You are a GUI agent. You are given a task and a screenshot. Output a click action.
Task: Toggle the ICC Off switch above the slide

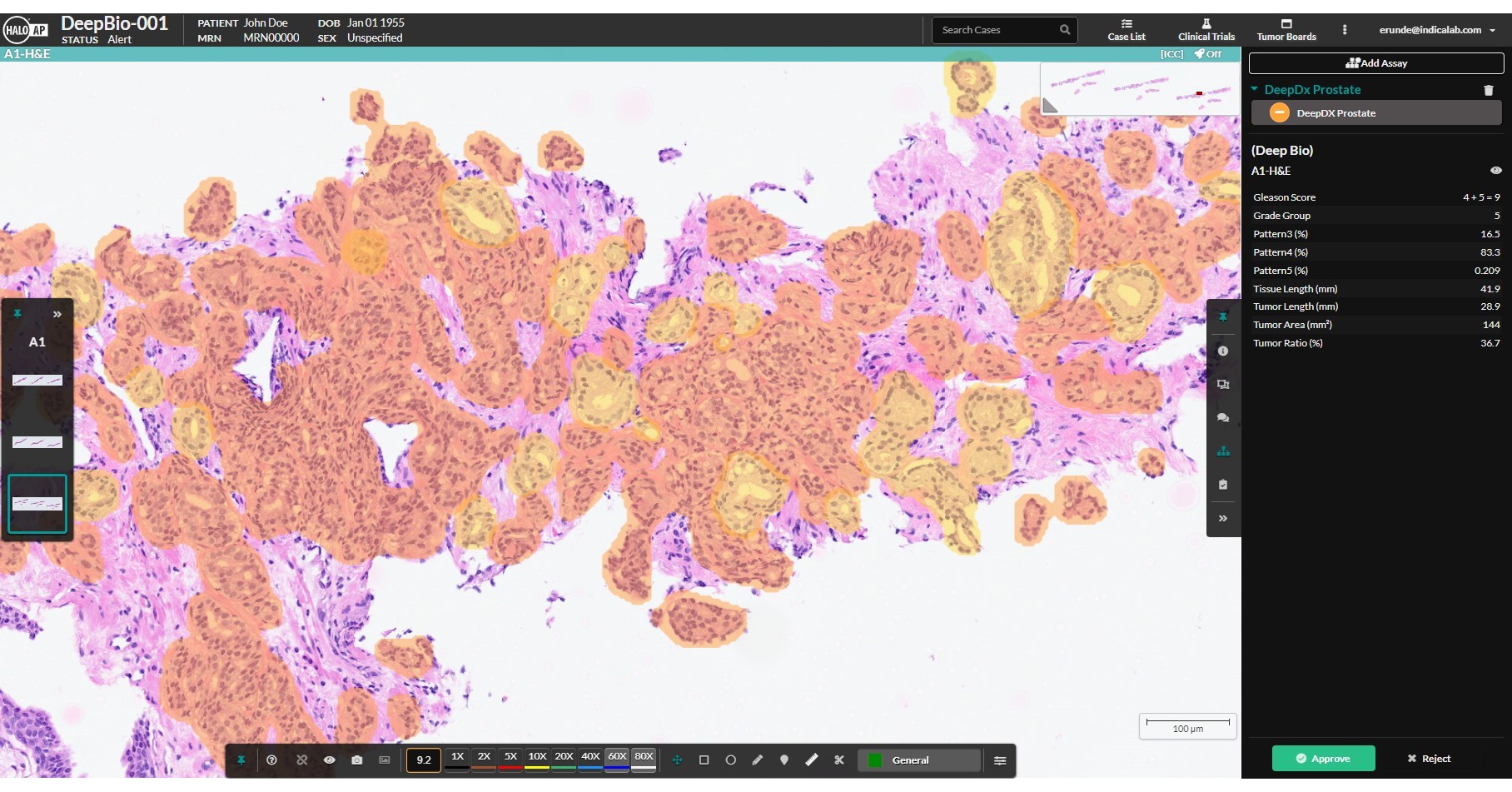click(1206, 53)
